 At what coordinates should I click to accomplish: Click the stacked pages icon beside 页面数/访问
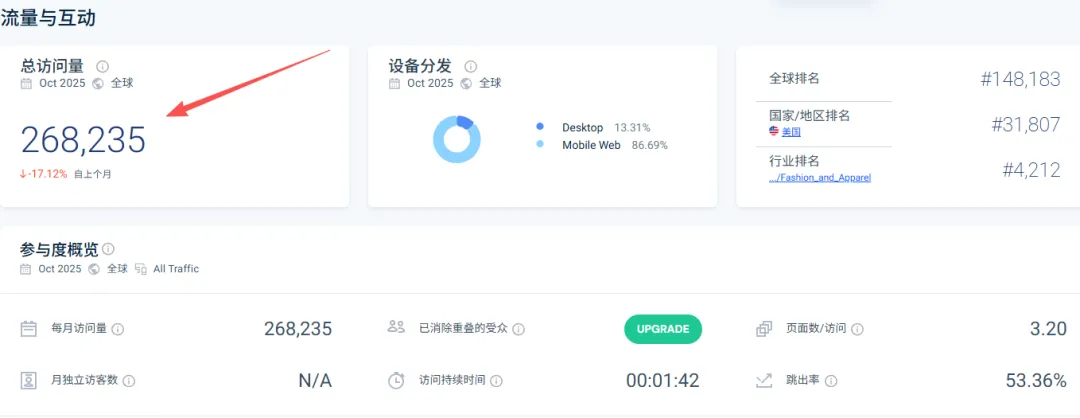[765, 328]
